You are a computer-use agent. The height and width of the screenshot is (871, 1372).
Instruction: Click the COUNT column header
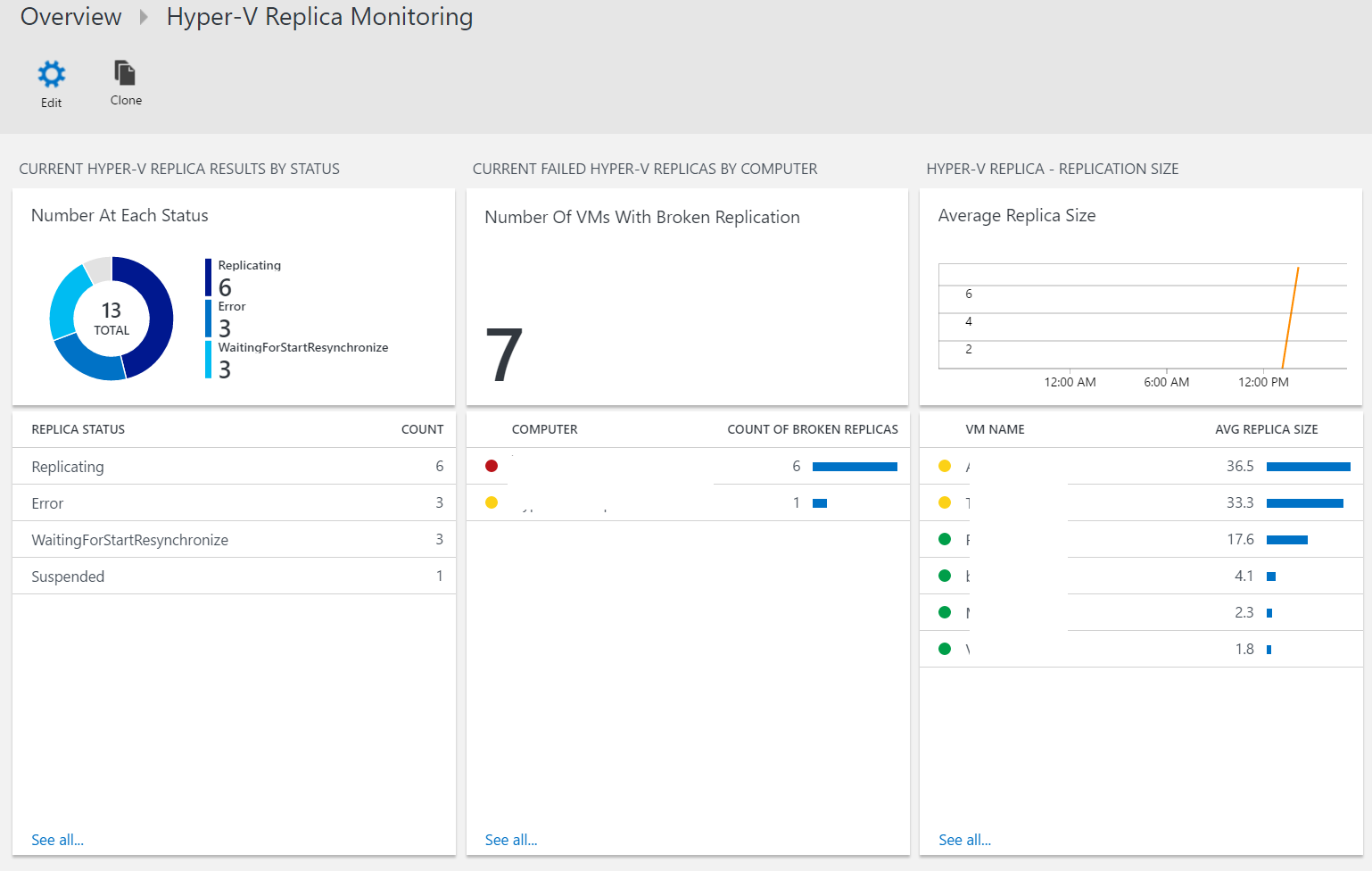422,429
